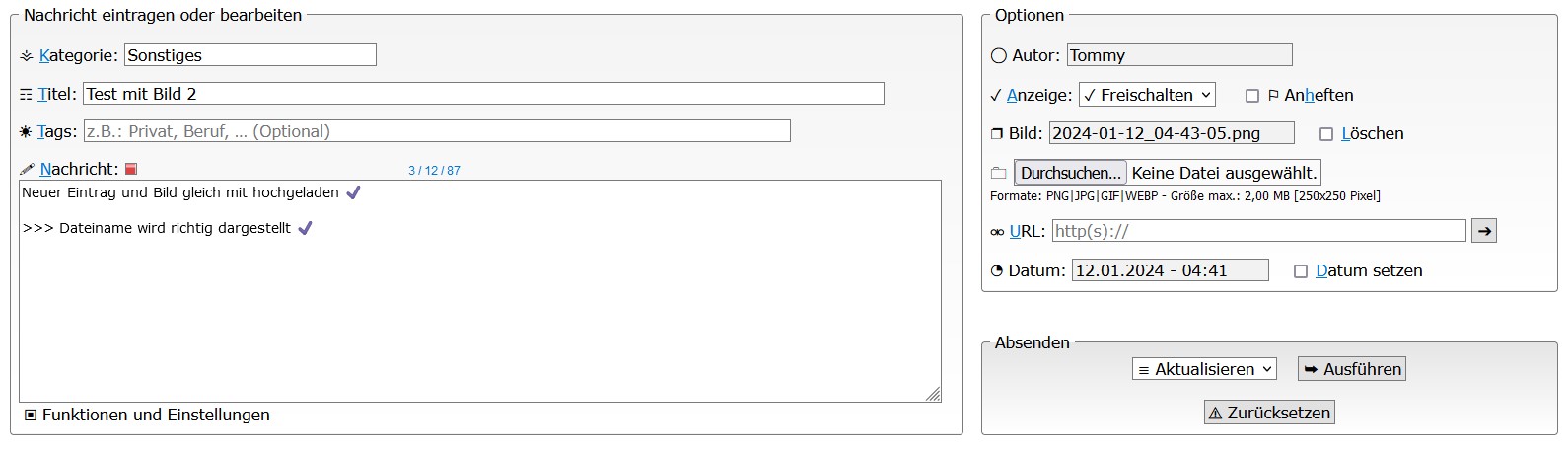This screenshot has width=1568, height=455.
Task: Click the Kategorie input field
Action: pyautogui.click(x=249, y=55)
